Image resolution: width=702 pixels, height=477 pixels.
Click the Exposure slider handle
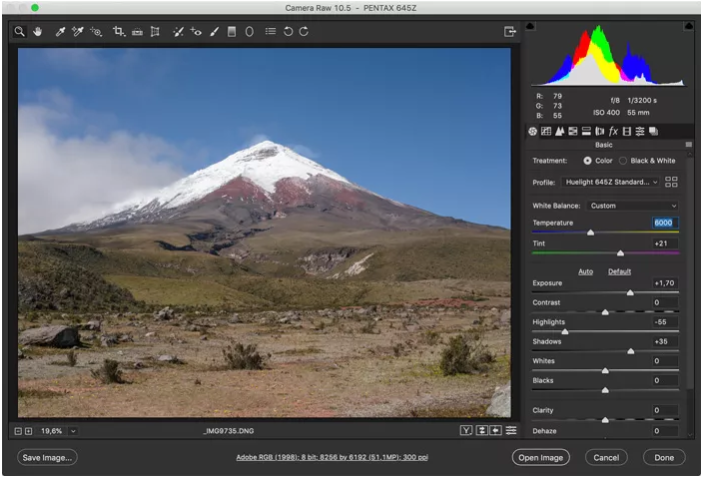(630, 292)
